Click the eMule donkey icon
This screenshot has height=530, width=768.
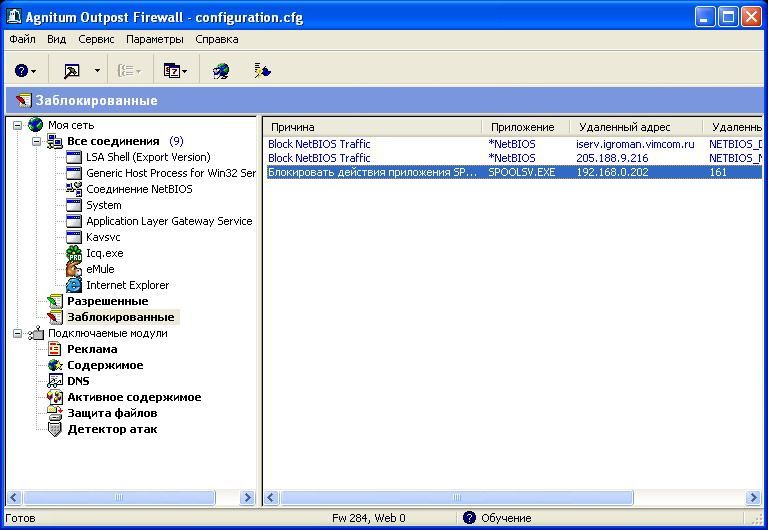[73, 269]
